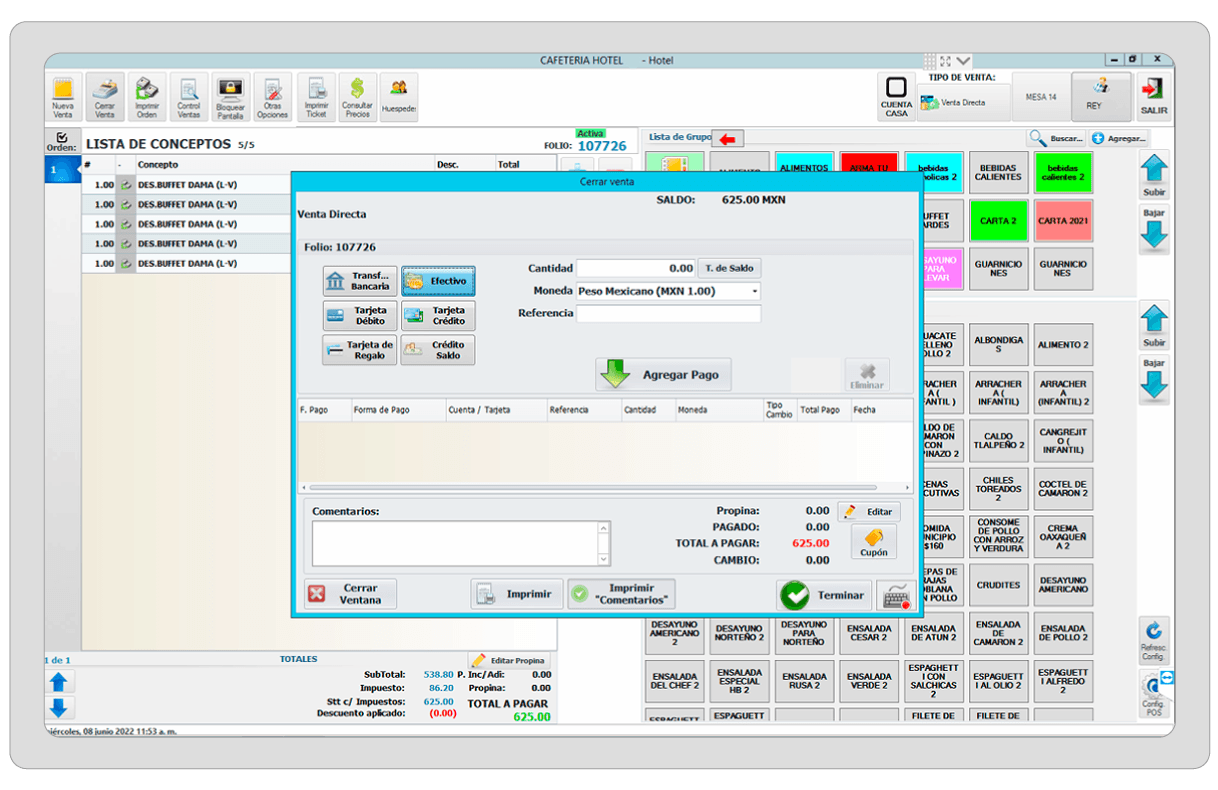Click the green Agregar Pago button

coord(664,375)
